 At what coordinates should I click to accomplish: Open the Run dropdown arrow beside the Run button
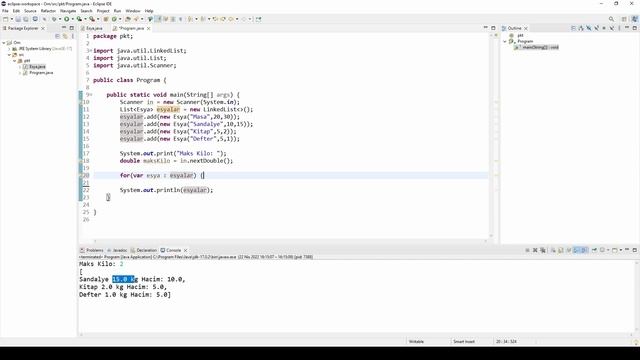[x=72, y=19]
